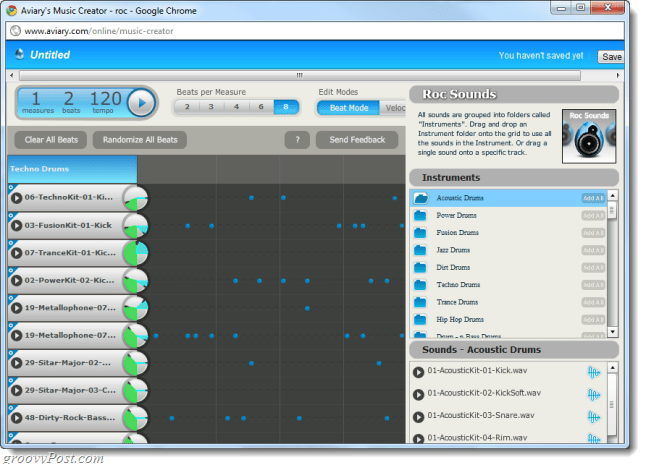Save the untitled project
This screenshot has height=464, width=645.
(x=611, y=57)
